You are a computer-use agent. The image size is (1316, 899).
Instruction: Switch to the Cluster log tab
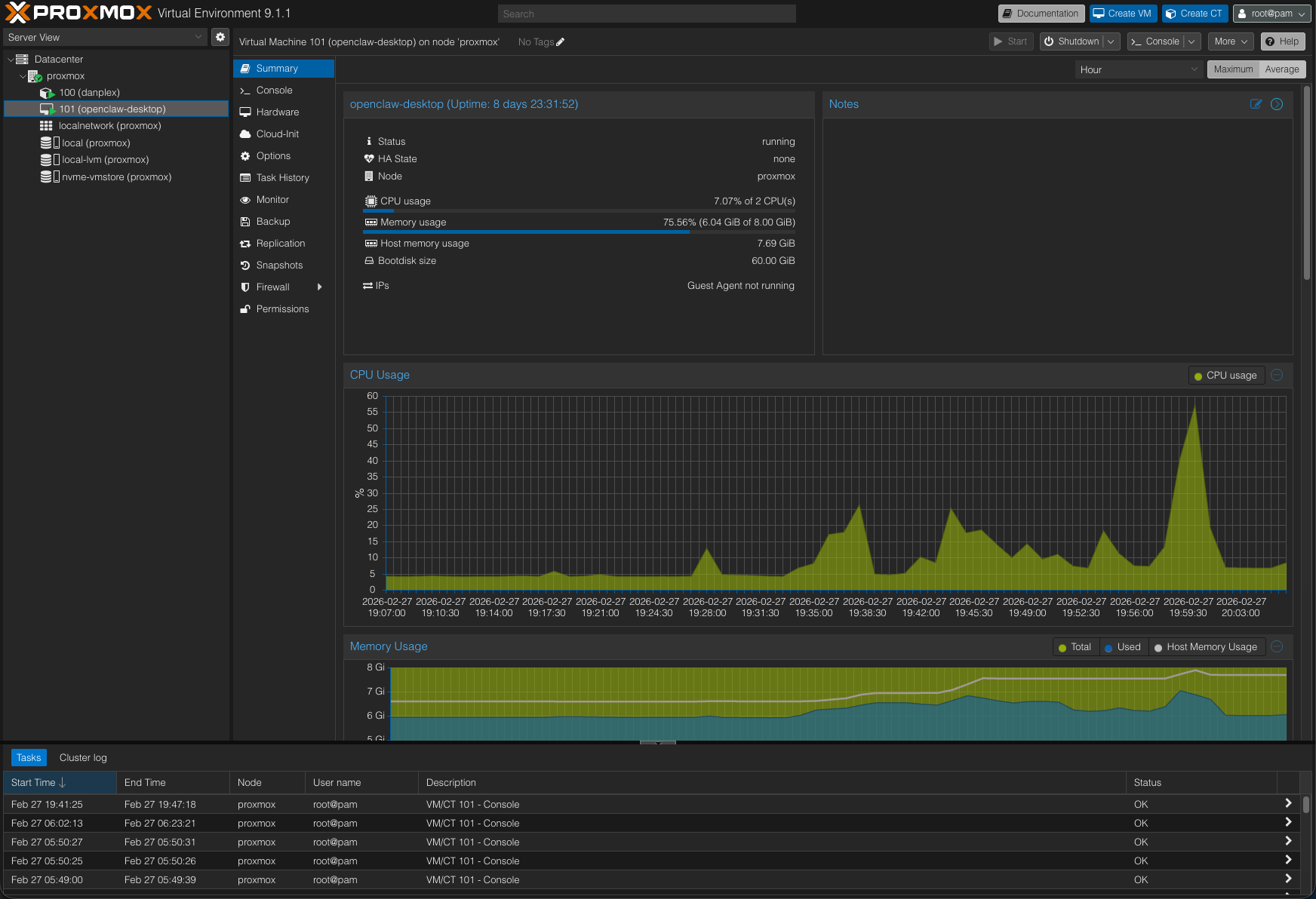pyautogui.click(x=83, y=757)
